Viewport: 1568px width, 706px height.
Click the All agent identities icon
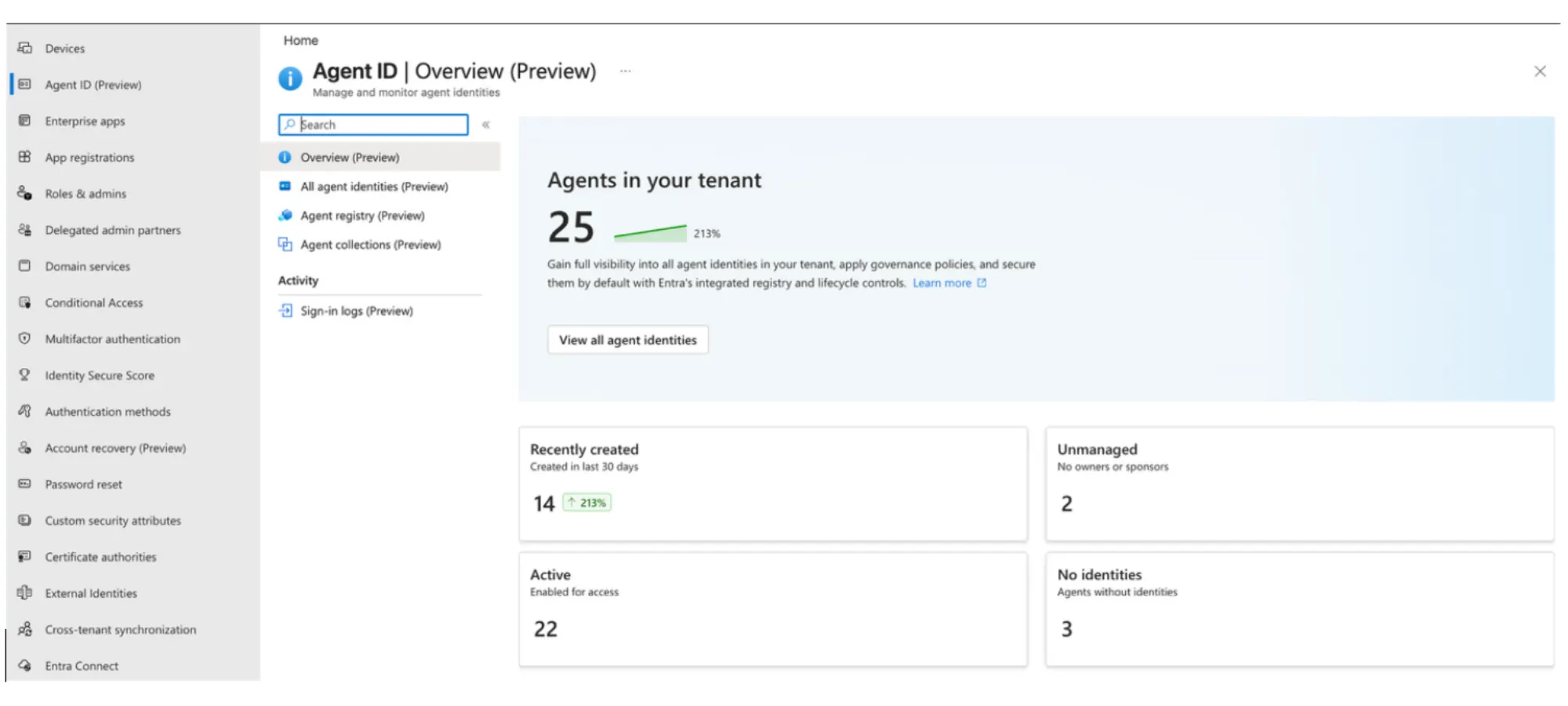point(285,186)
